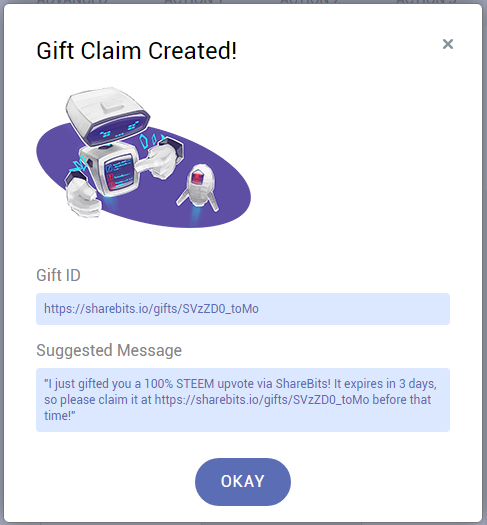Select the Gift ID URL field
Image resolution: width=487 pixels, height=525 pixels.
coord(243,309)
